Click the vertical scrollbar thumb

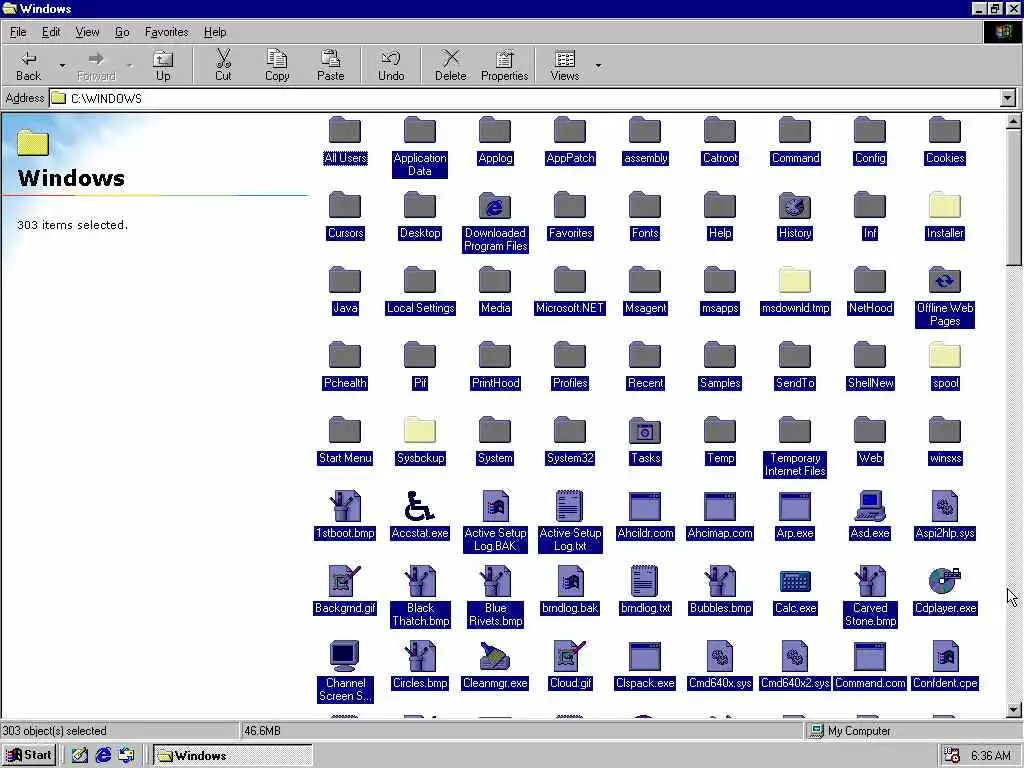pos(1014,197)
